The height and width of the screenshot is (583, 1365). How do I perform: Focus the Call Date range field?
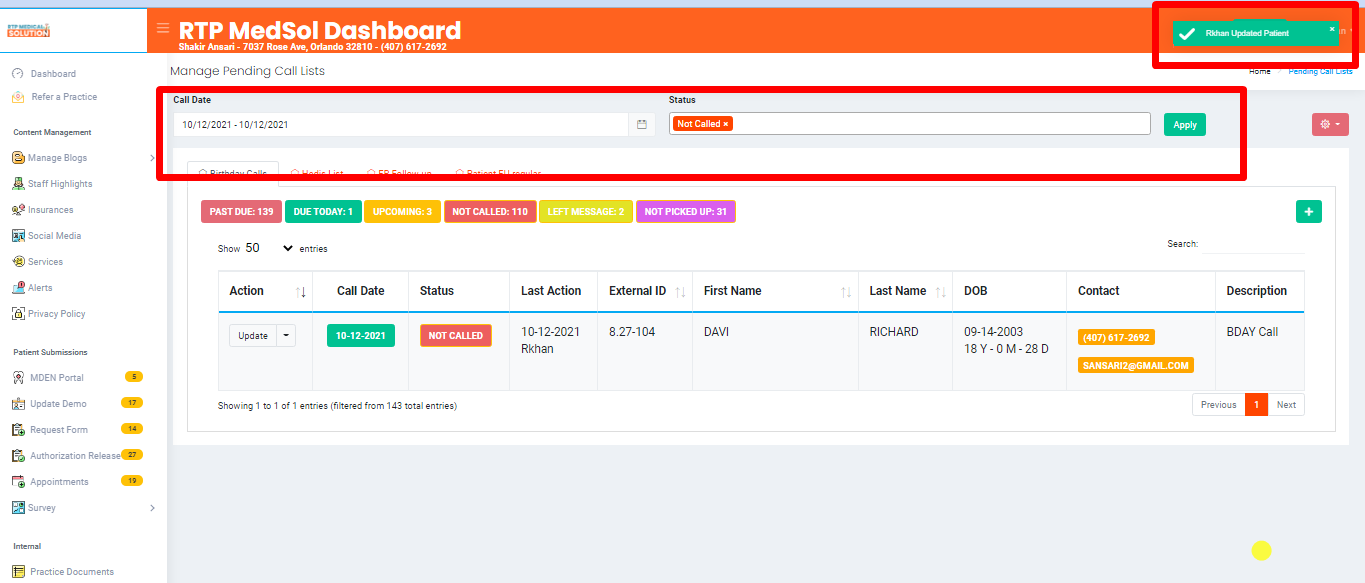tap(401, 125)
